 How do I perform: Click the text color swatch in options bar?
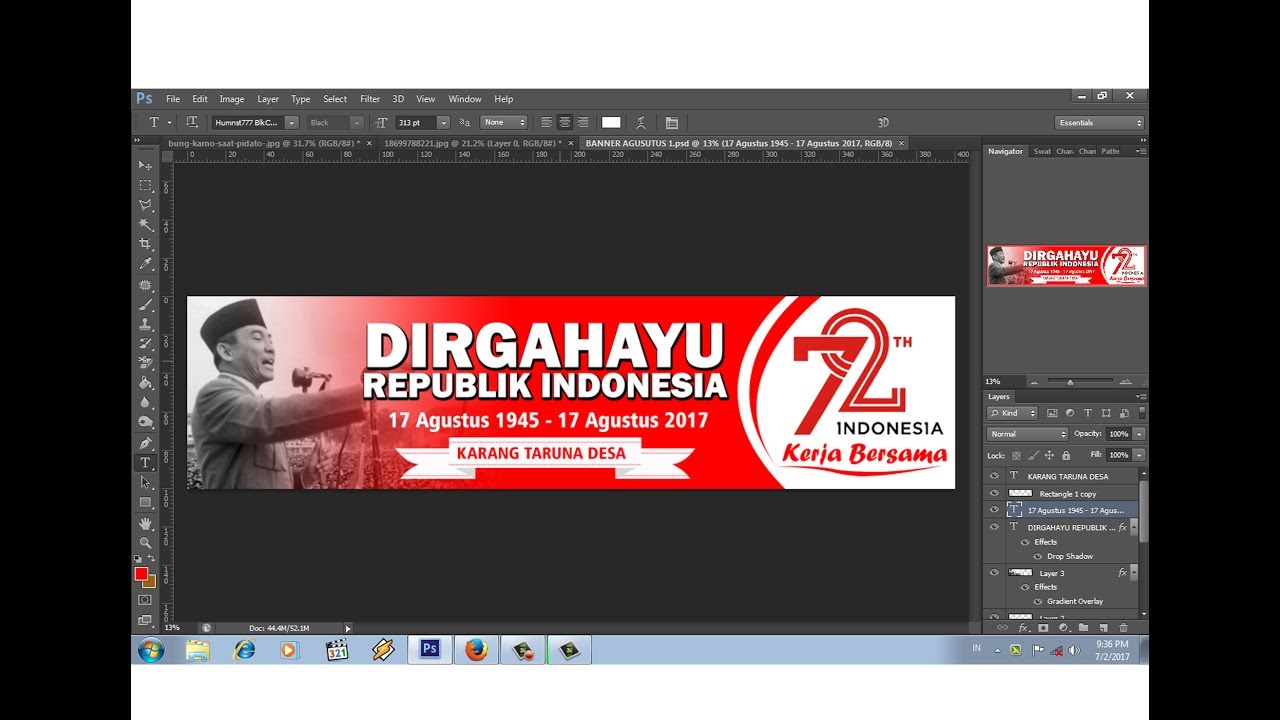(611, 122)
